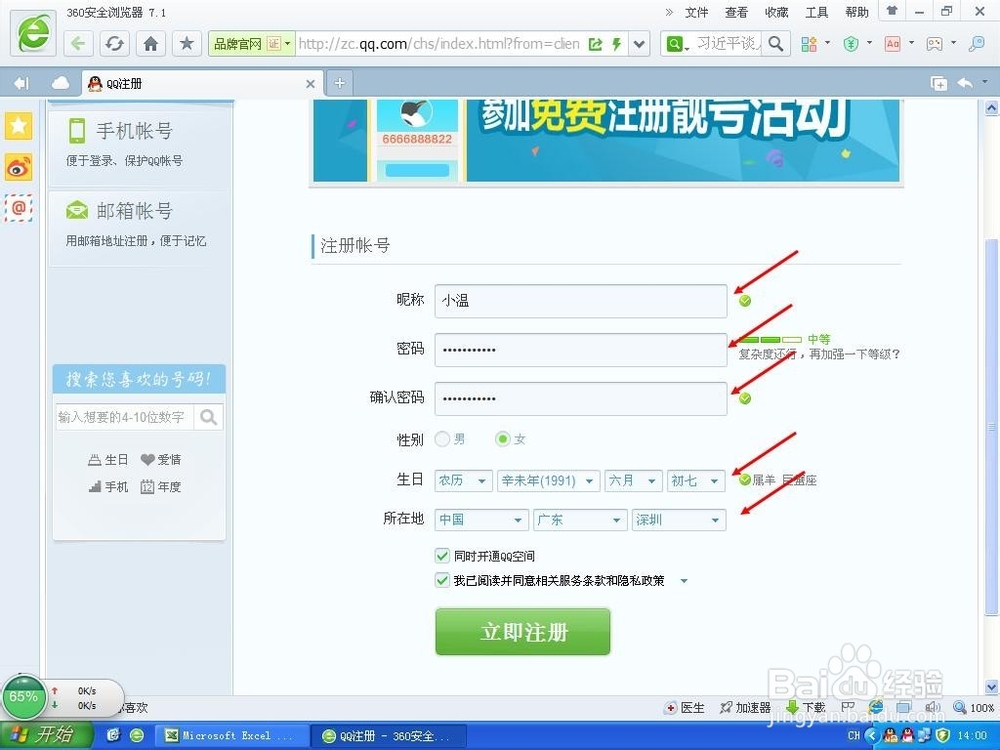Click the scrollbar down arrow

pyautogui.click(x=991, y=687)
